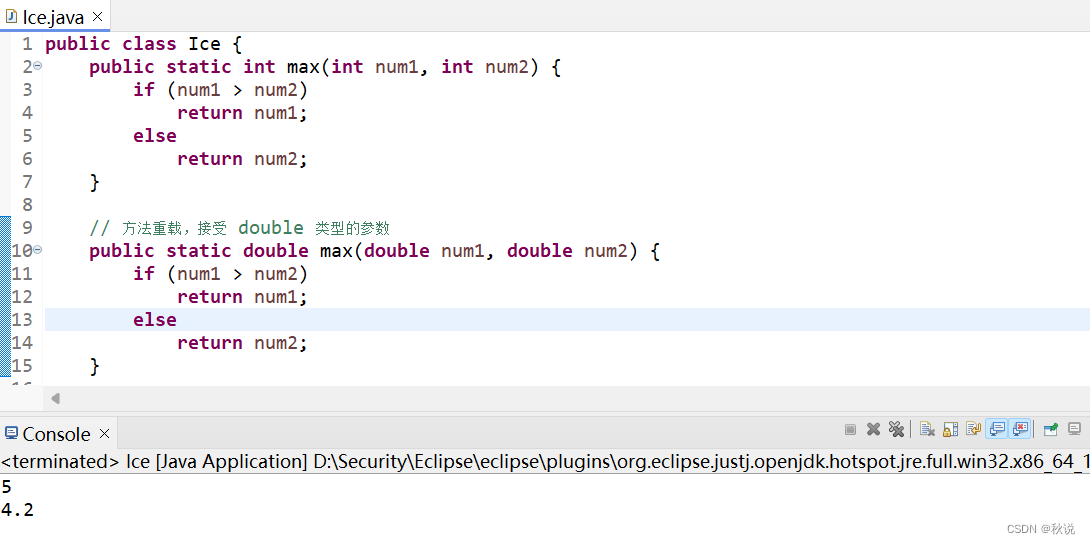Collapse the double max method at line 10
Screen dimensions: 1090x544
point(38,249)
